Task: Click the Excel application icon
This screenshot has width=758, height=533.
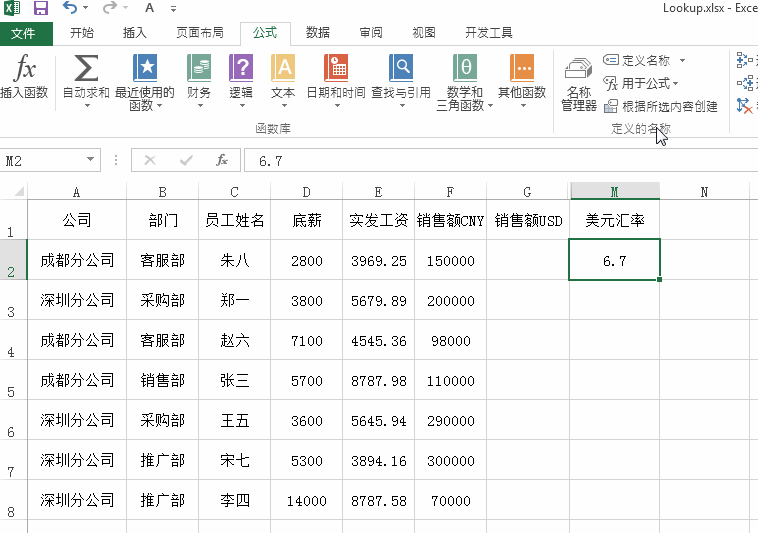Action: pyautogui.click(x=12, y=8)
